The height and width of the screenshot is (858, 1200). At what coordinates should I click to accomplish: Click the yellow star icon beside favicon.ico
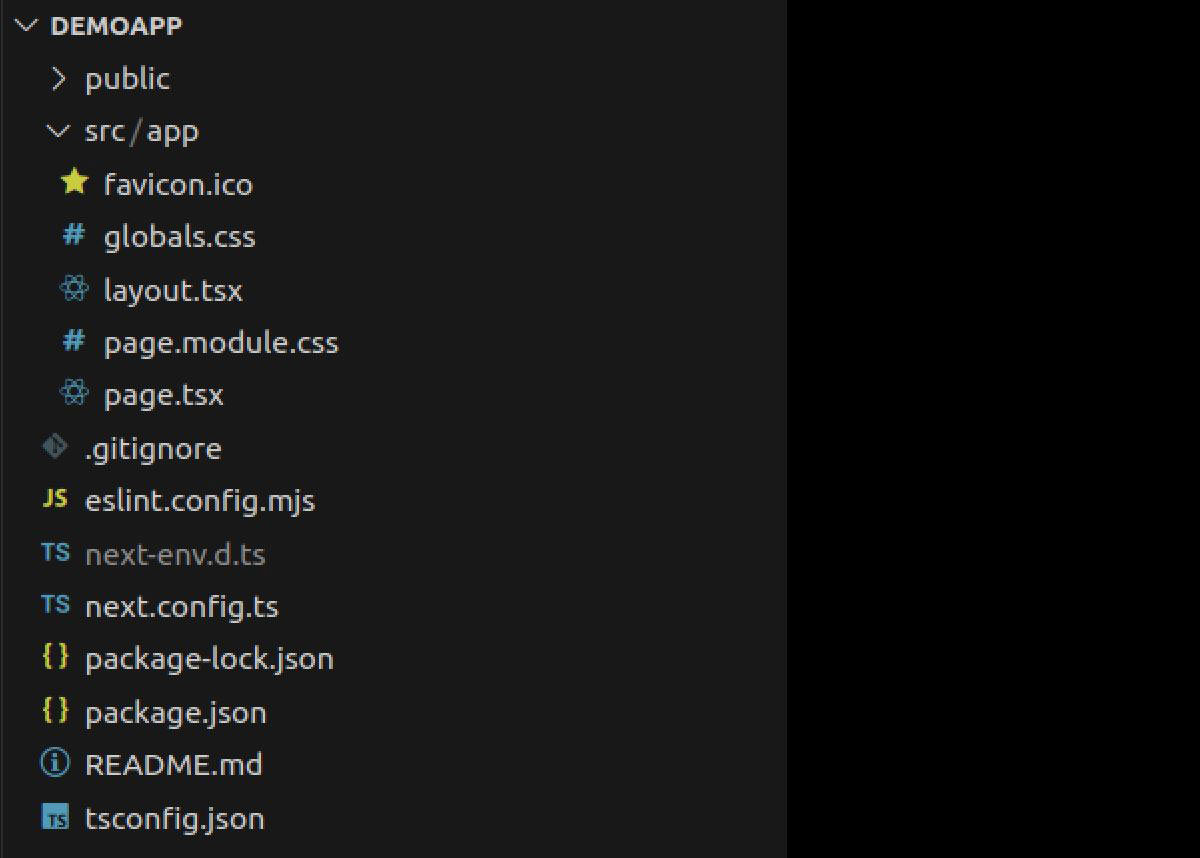[74, 183]
